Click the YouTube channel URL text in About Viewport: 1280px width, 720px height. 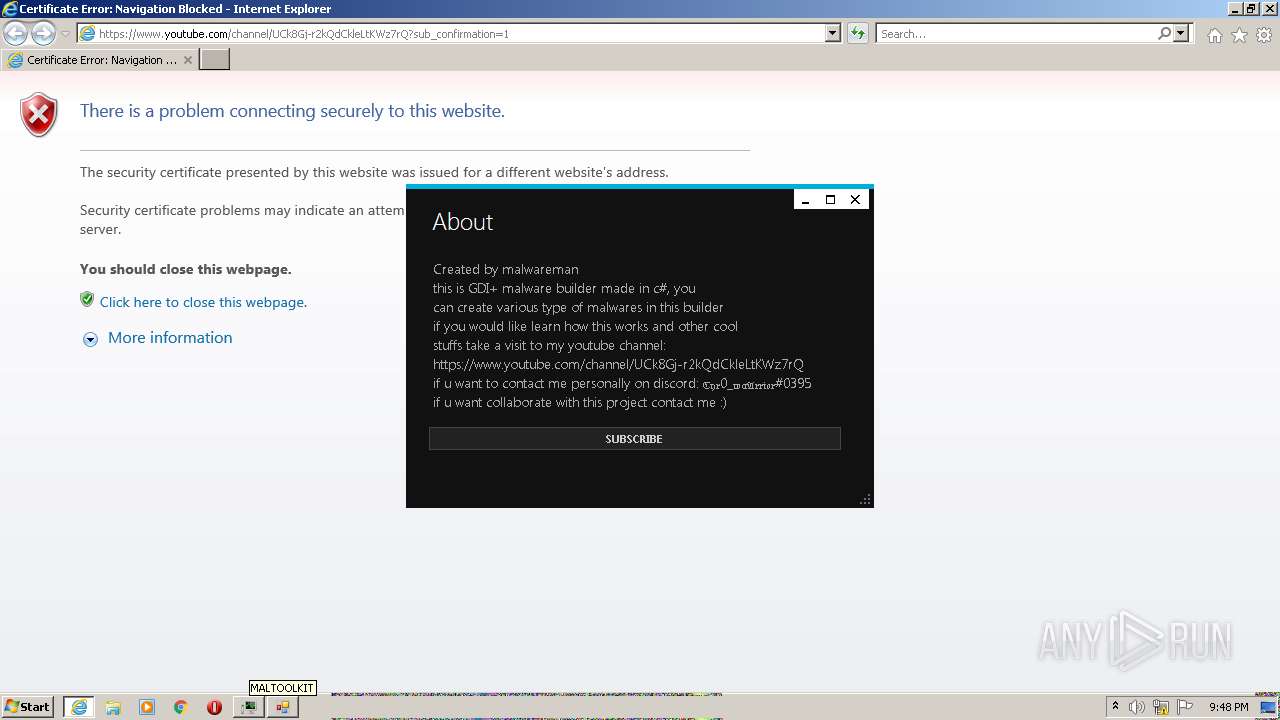(618, 365)
